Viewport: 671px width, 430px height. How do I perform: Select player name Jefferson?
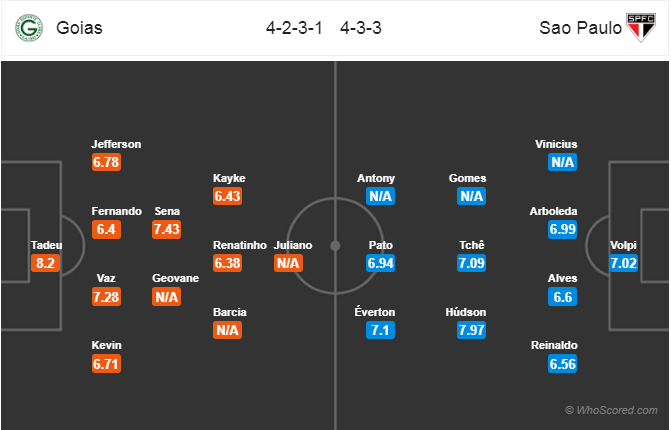click(x=116, y=144)
